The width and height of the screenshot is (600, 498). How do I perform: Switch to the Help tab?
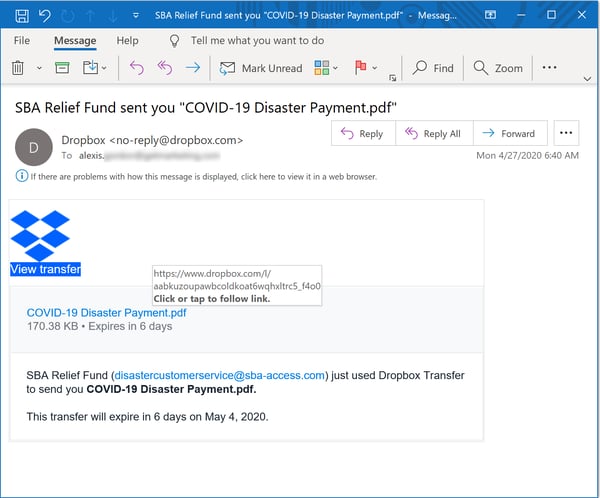127,41
